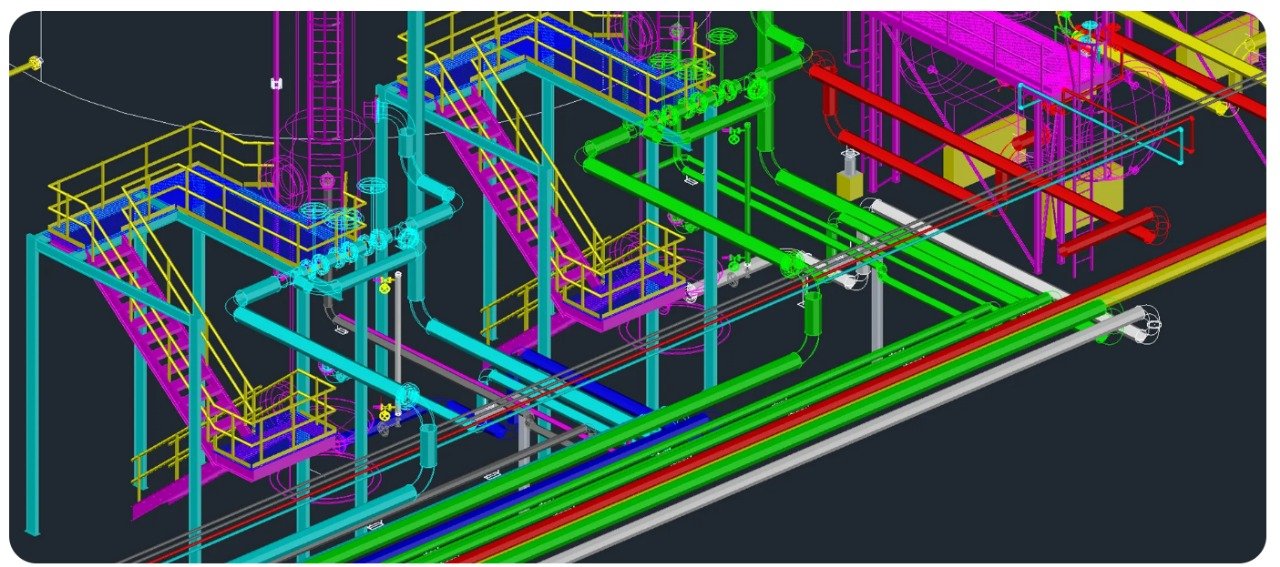Click the white pipe's flanged end cap
This screenshot has width=1280, height=567.
pos(1150,322)
